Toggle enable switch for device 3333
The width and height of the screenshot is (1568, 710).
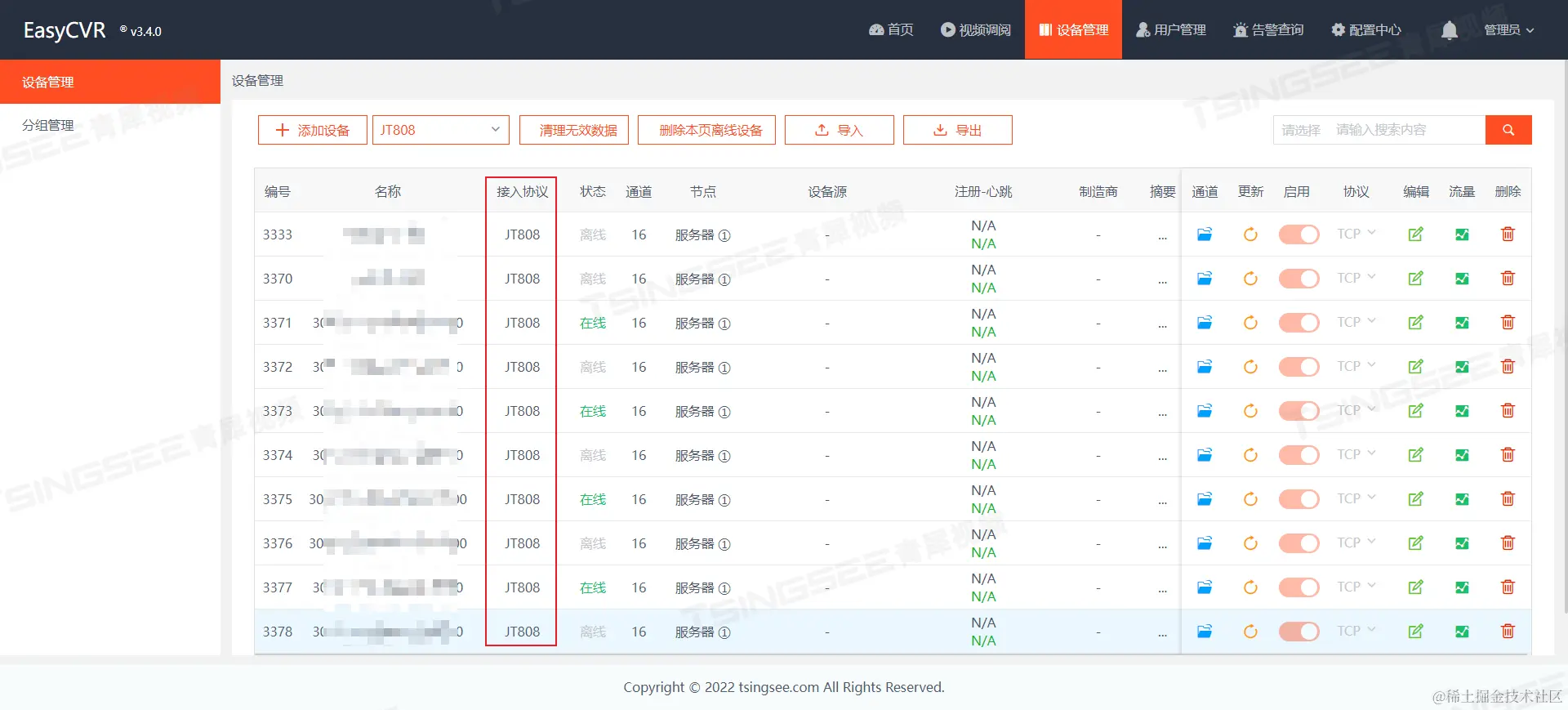pos(1298,234)
